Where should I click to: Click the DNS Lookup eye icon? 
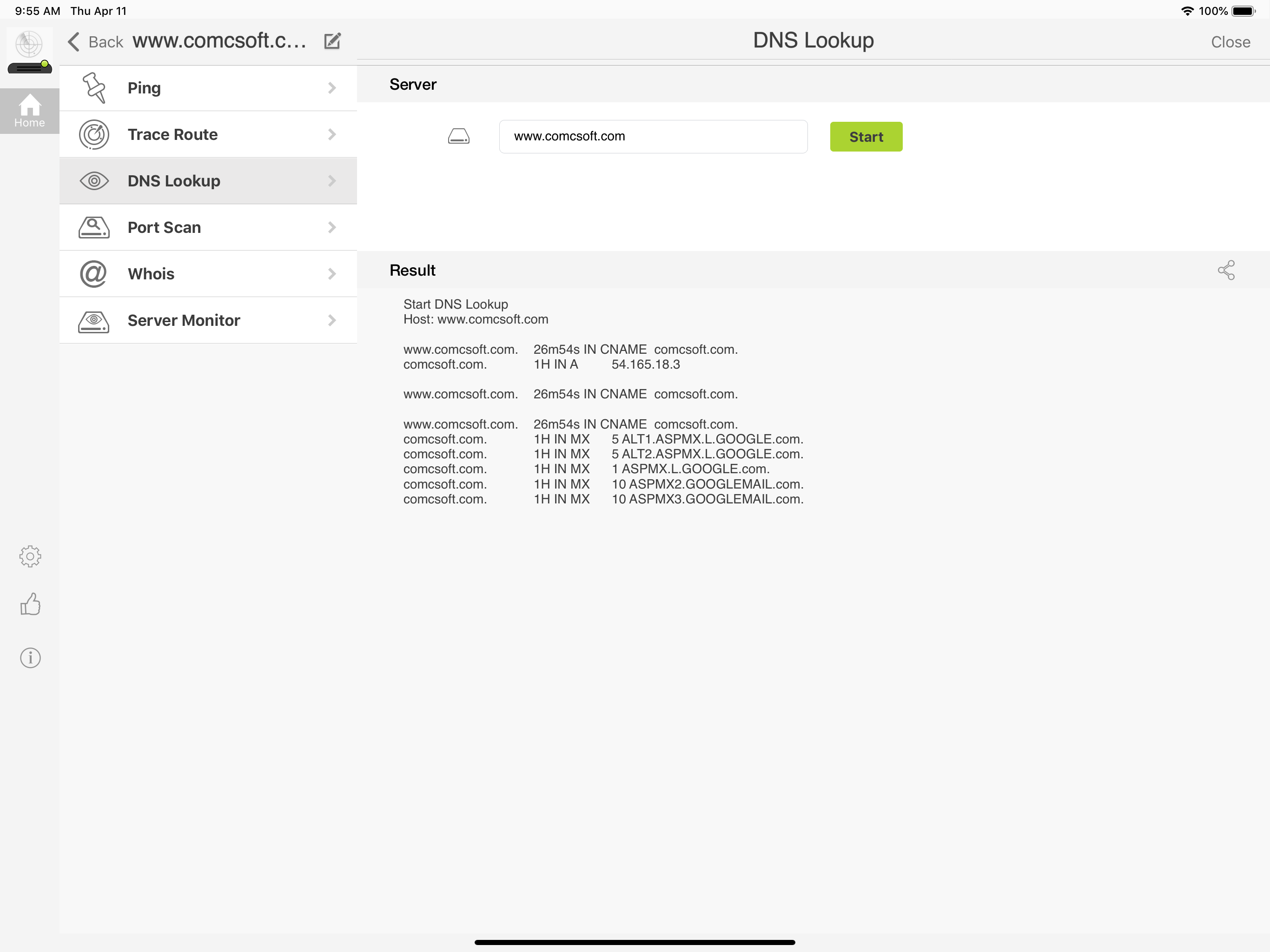pyautogui.click(x=93, y=180)
